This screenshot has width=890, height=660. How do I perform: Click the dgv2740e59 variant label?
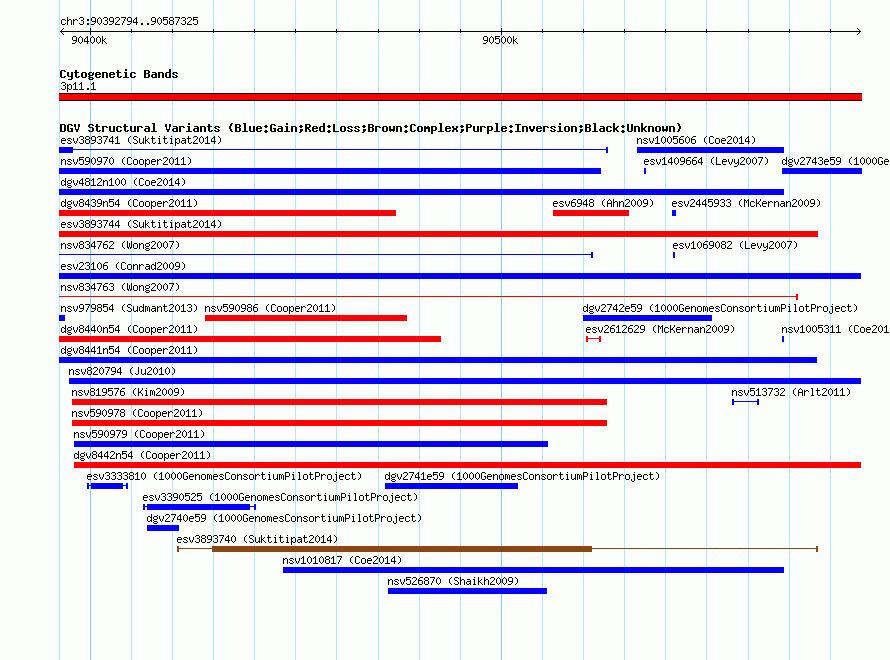284,518
